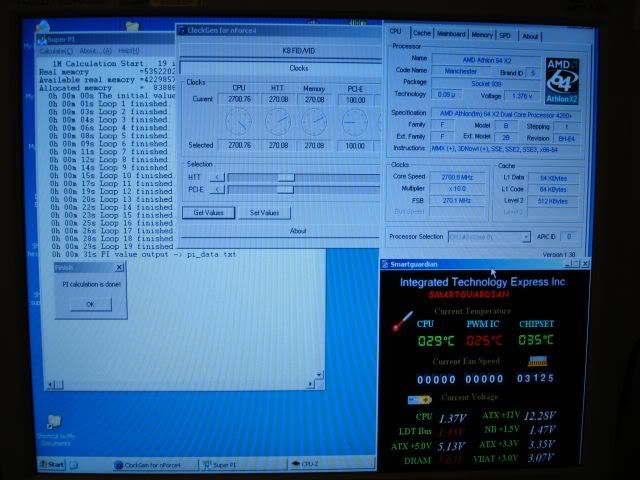The image size is (640, 480).
Task: Click Get Values in ClockGen
Action: [208, 213]
